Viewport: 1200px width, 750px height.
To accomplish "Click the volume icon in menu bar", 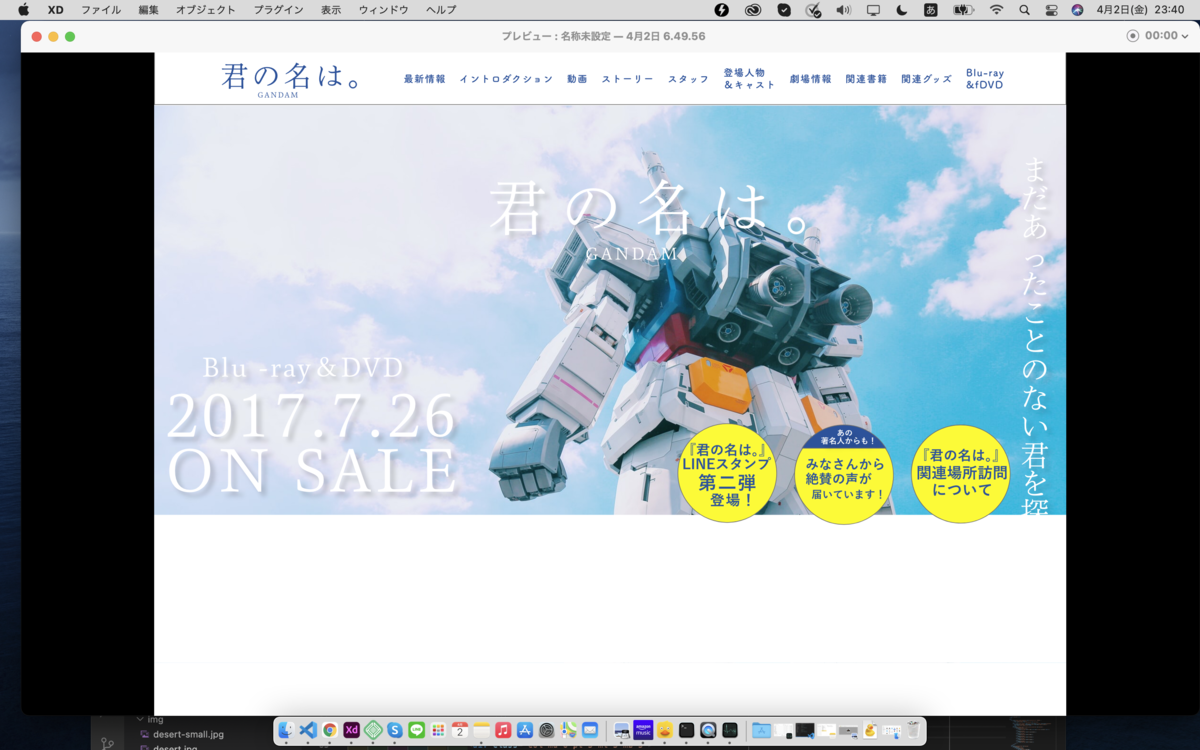I will tap(843, 9).
